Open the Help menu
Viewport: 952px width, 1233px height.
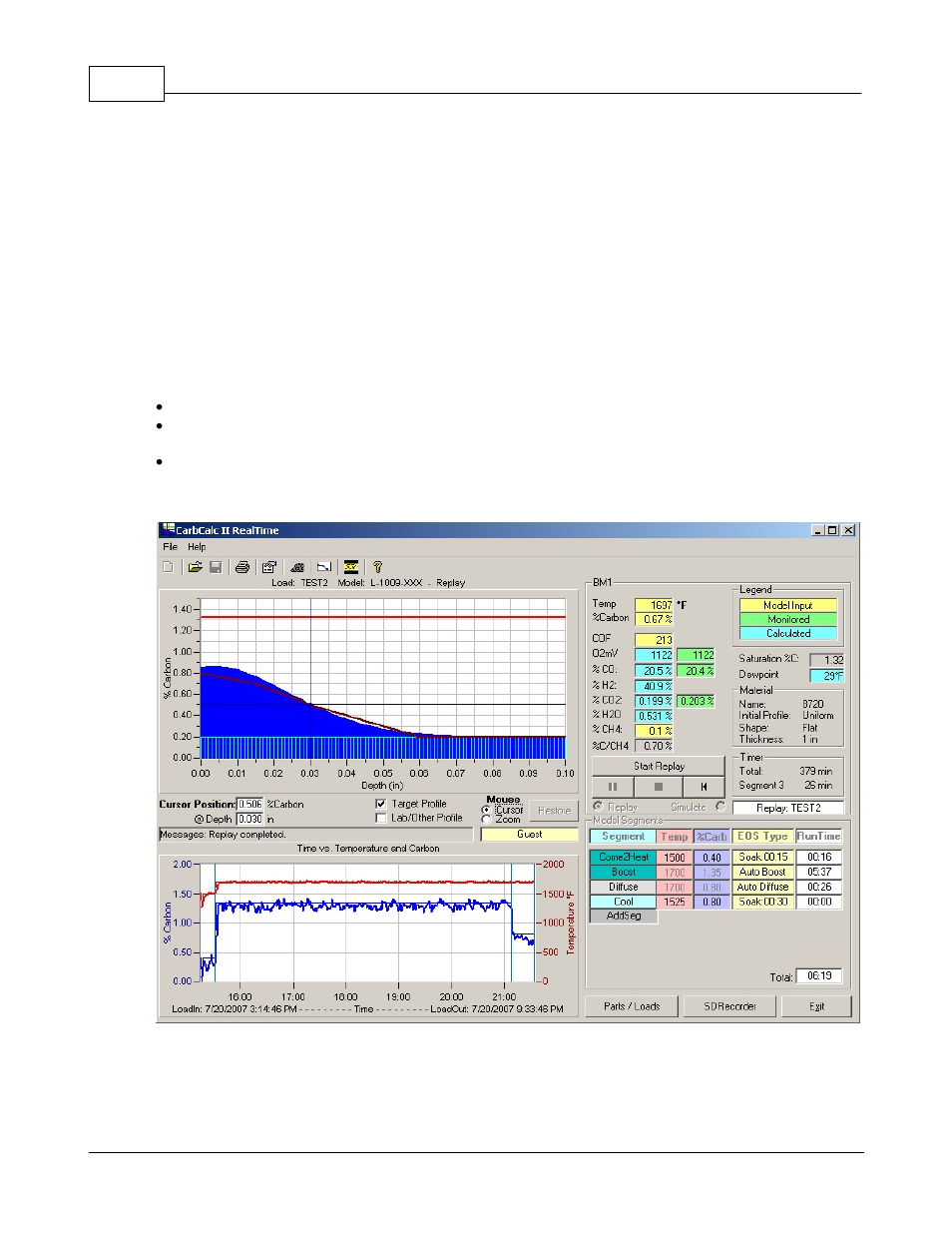(197, 547)
